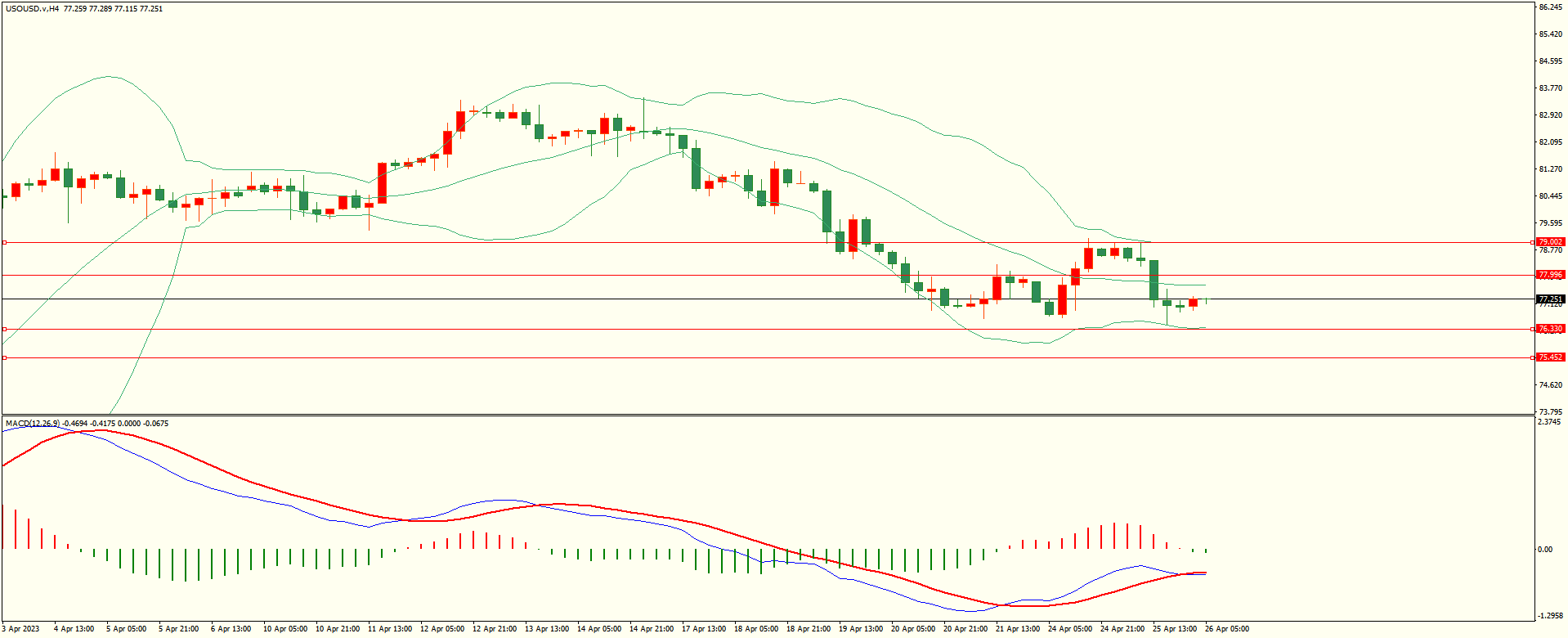Viewport: 1568px width, 638px height.
Task: Click the 19 Apr 13:00 time label
Action: point(861,629)
